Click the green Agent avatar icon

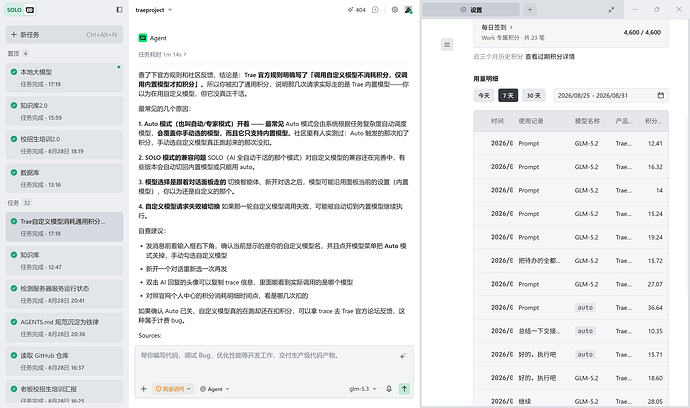coord(143,38)
